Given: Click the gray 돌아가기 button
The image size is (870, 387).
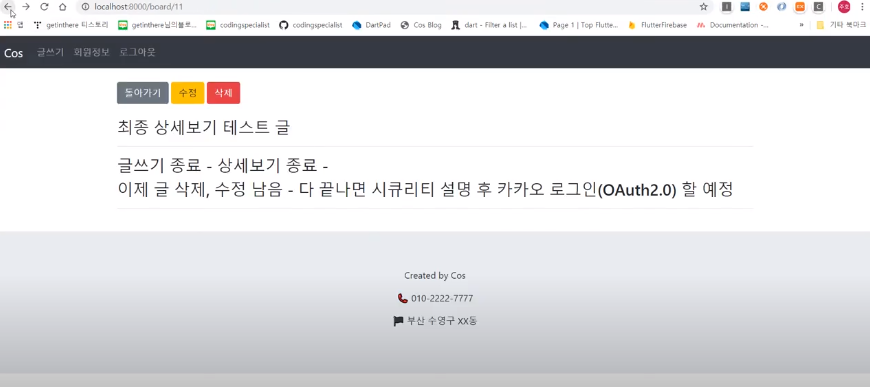Looking at the screenshot, I should pyautogui.click(x=143, y=93).
